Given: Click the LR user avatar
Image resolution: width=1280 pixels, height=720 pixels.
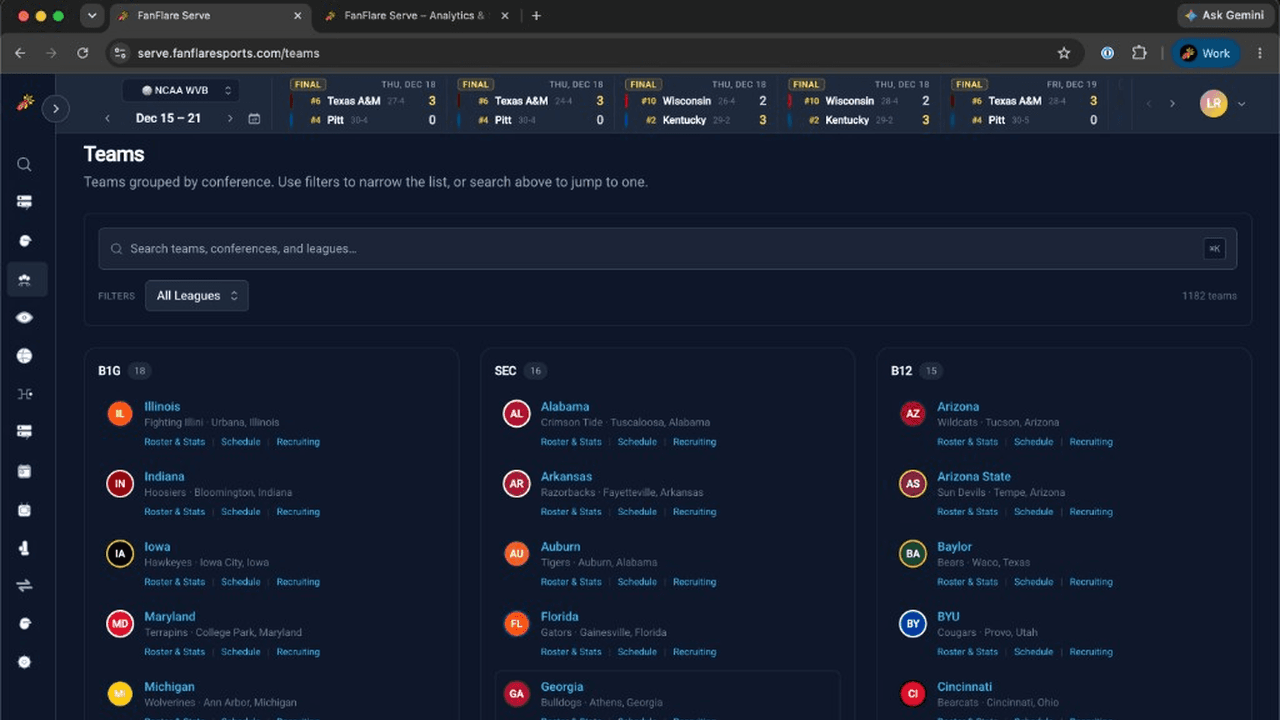Looking at the screenshot, I should (1213, 104).
